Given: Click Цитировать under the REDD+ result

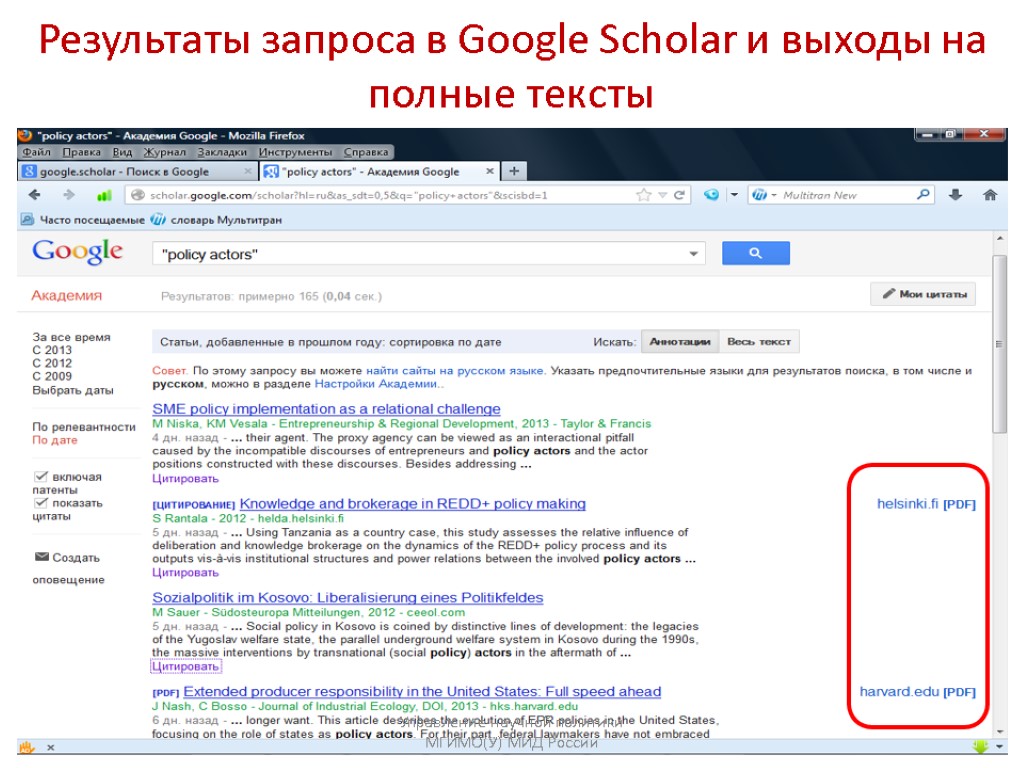Looking at the screenshot, I should (185, 573).
